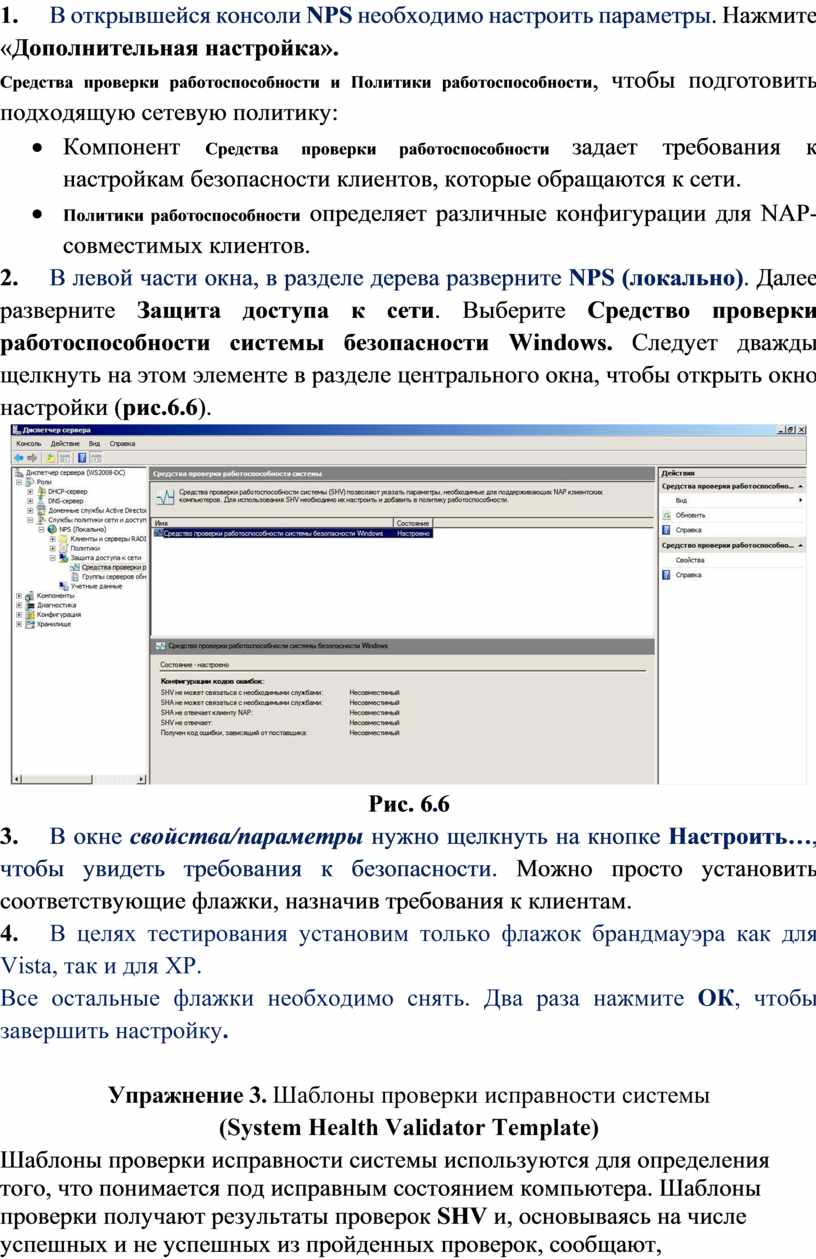
Task: Collapse the second Средство проверки работоспособности Actions section
Action: [x=800, y=546]
